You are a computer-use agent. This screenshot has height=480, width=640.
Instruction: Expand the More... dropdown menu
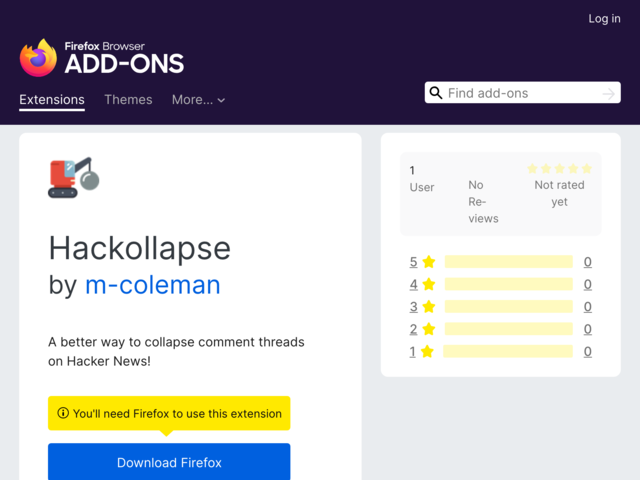click(x=198, y=100)
